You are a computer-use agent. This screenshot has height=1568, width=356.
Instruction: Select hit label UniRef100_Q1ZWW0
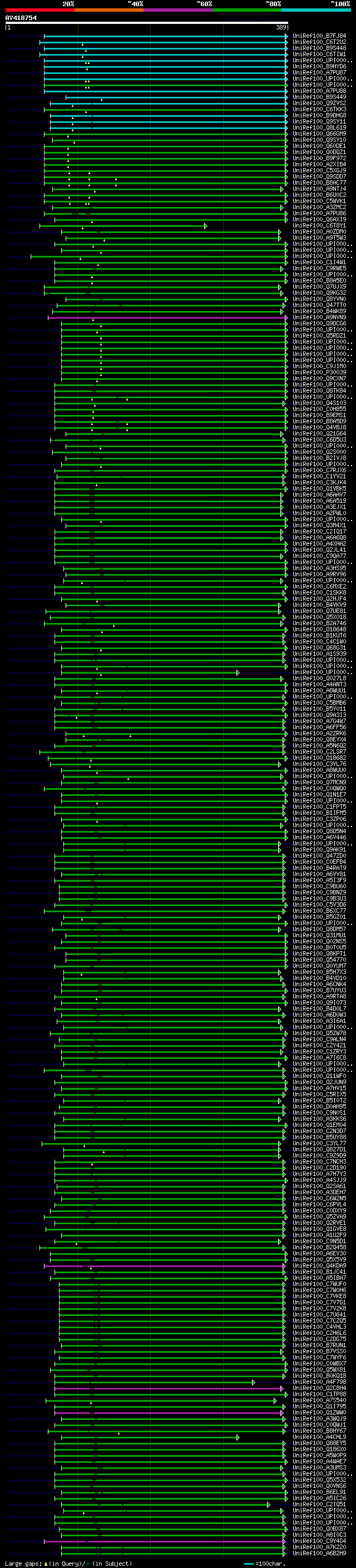pyautogui.click(x=319, y=1412)
